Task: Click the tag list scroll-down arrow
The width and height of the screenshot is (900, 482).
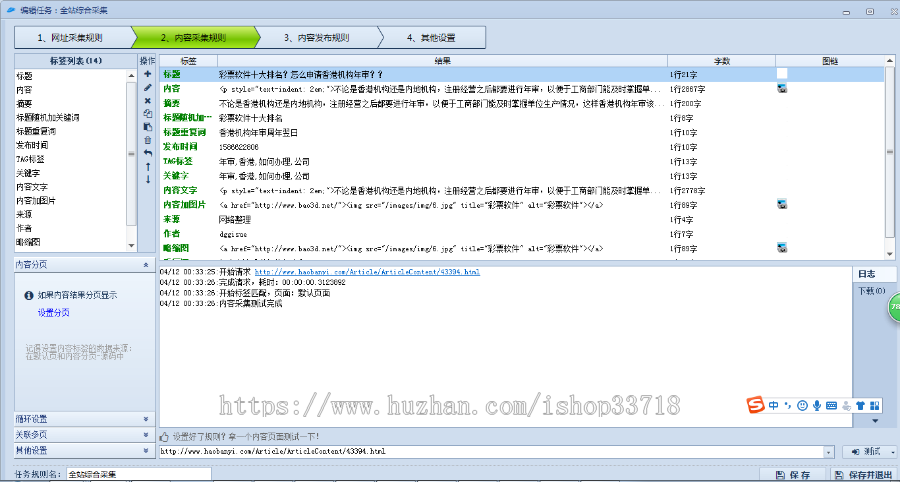Action: coord(131,245)
